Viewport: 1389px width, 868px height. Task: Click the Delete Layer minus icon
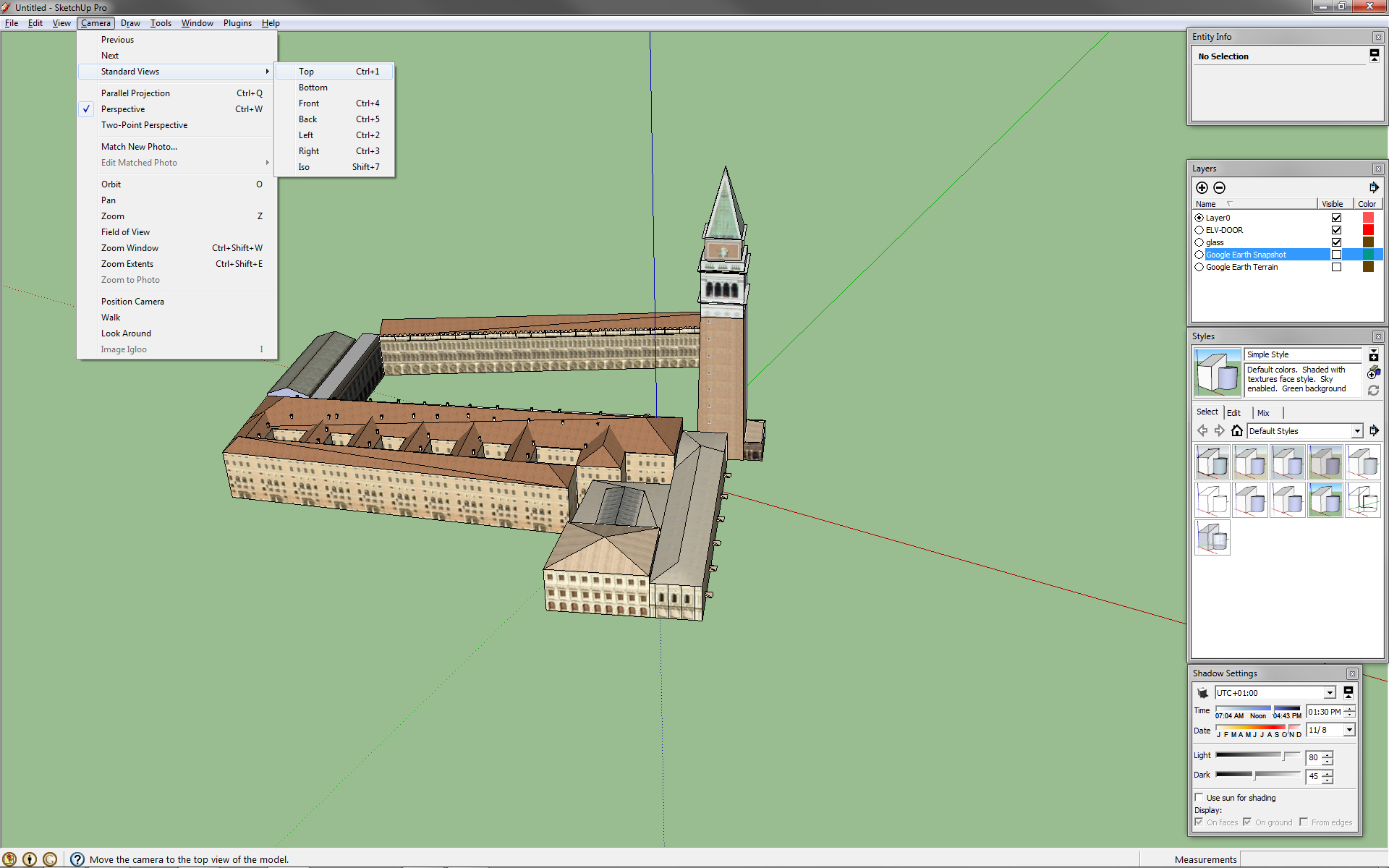(1219, 188)
